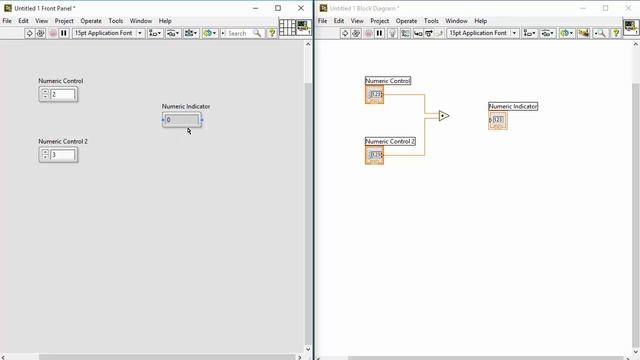This screenshot has height=360, width=640.
Task: Click the Numeric Control 2 increment/decrement stepper
Action: (x=45, y=155)
